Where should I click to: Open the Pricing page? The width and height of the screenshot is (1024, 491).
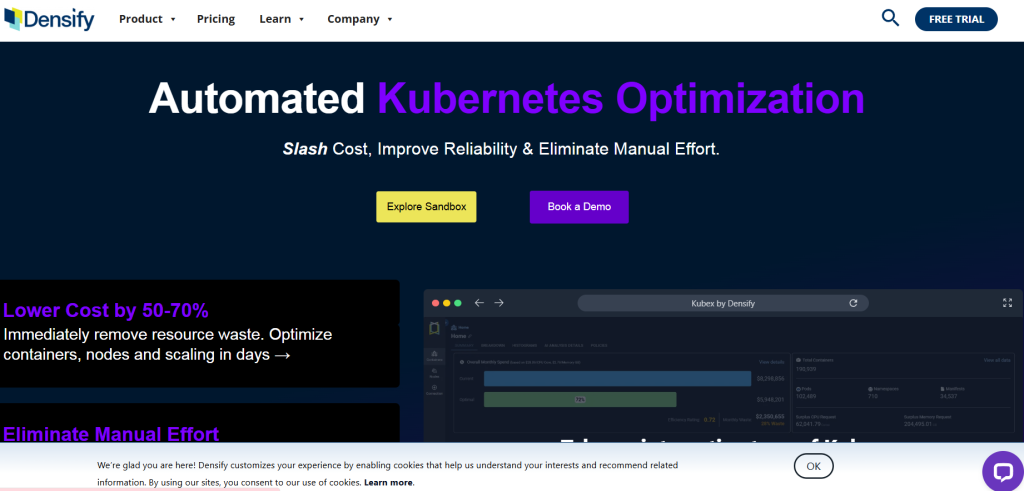[216, 19]
